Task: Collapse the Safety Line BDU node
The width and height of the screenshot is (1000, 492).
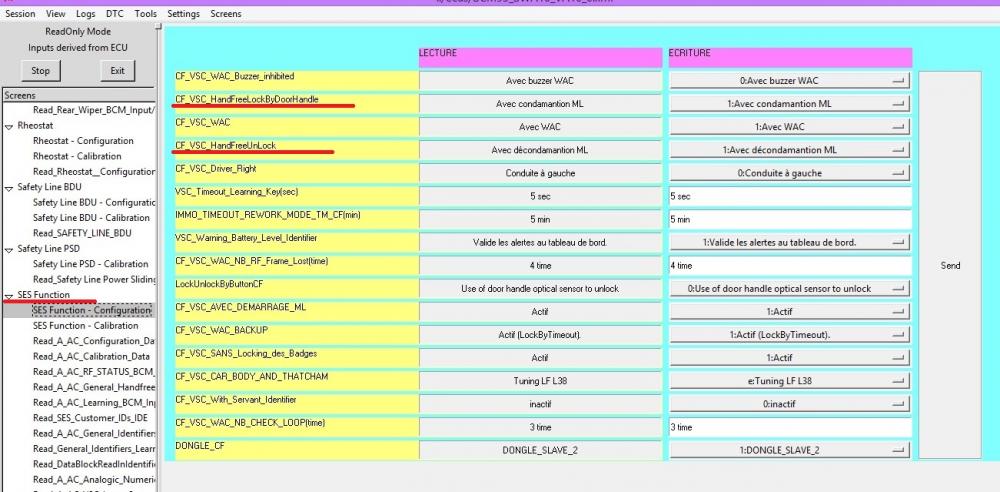Action: pyautogui.click(x=9, y=188)
